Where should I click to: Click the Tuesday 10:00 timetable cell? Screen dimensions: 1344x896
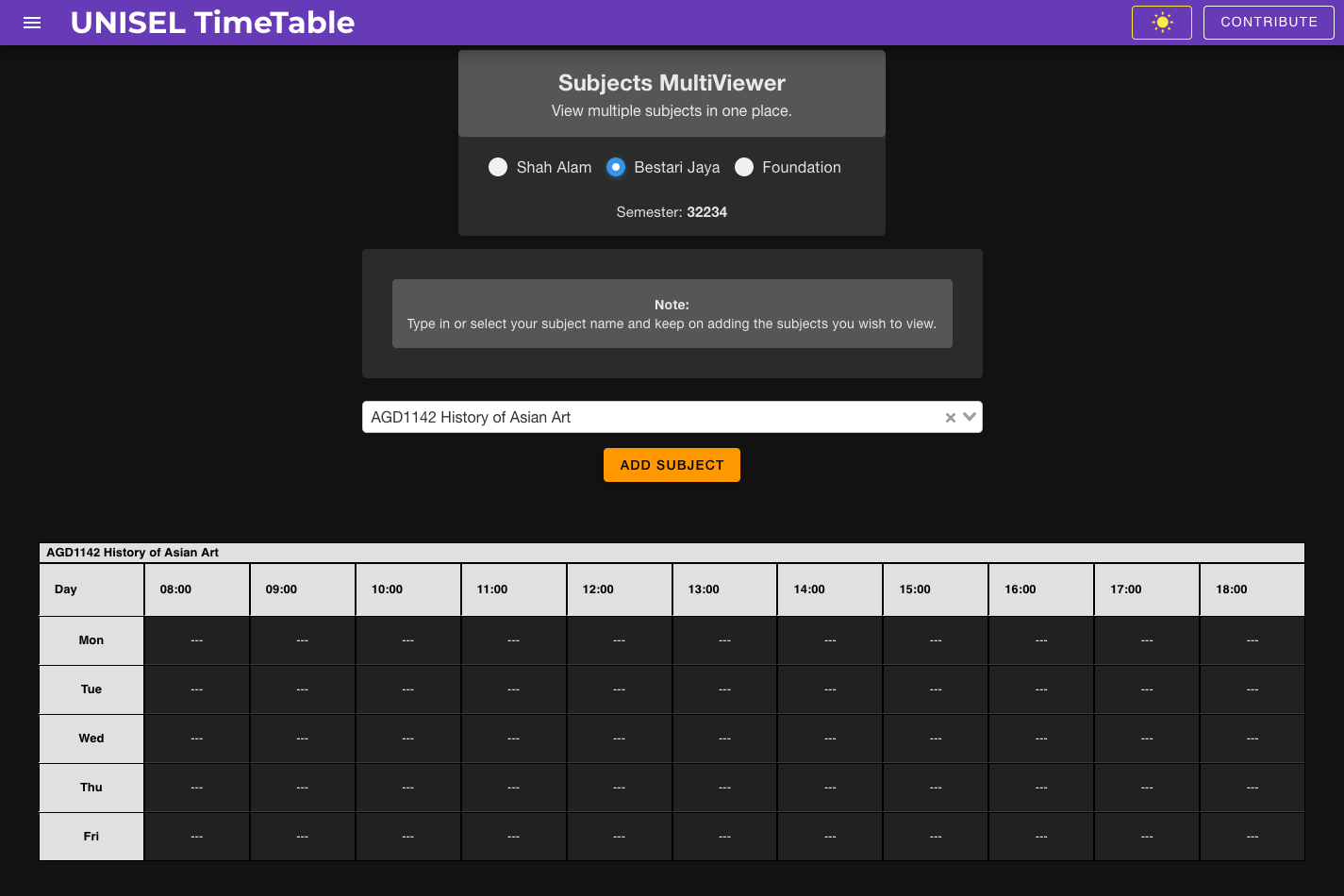coord(408,689)
